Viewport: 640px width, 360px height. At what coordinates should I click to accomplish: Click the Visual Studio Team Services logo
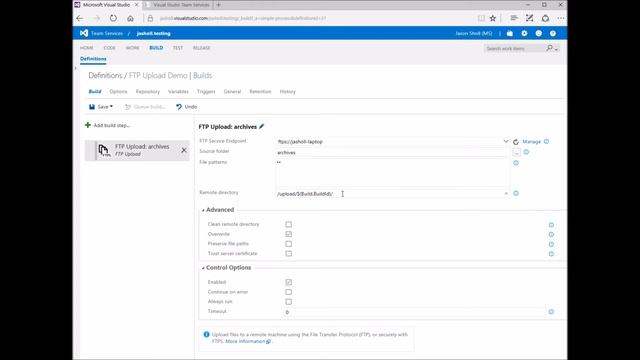coord(84,33)
